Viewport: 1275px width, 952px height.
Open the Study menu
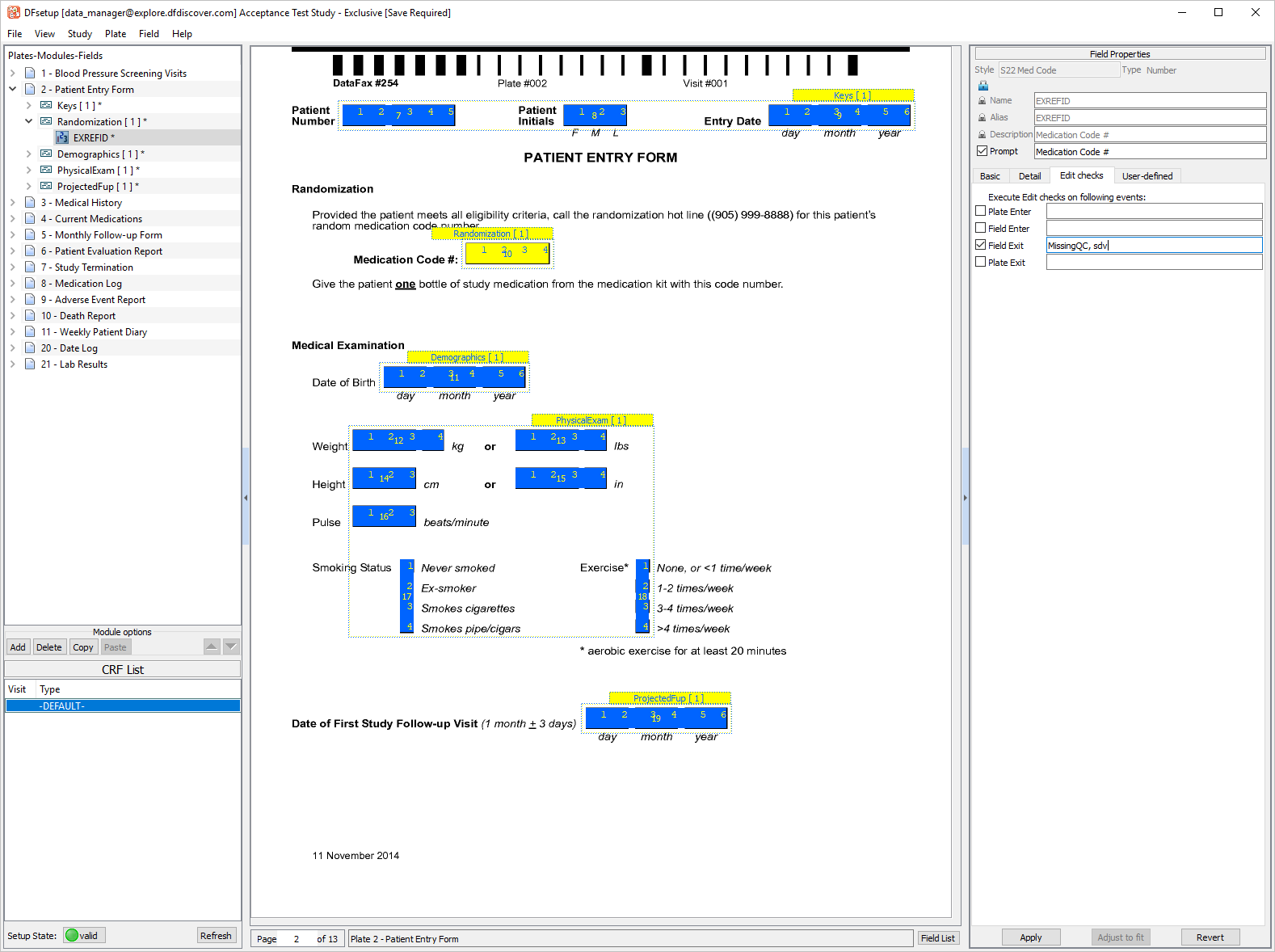pyautogui.click(x=79, y=34)
